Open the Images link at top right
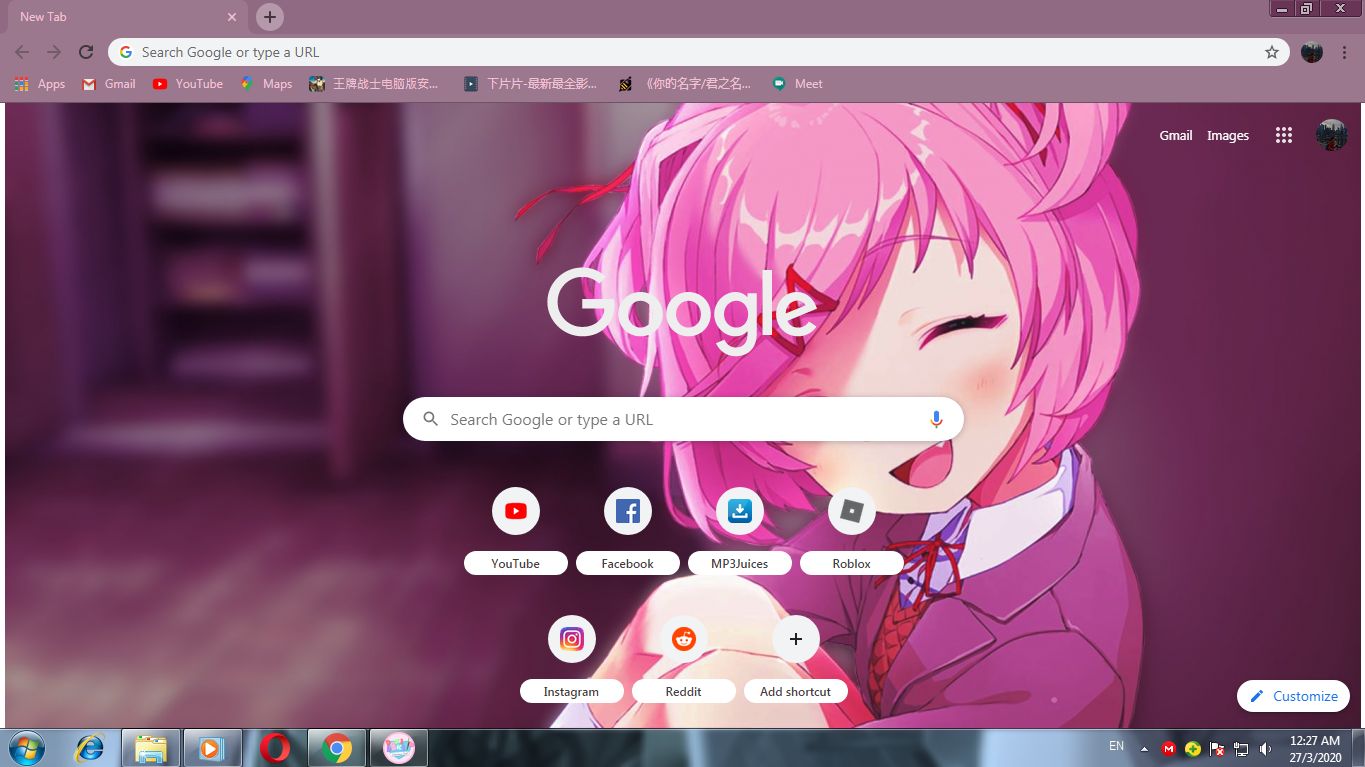This screenshot has width=1365, height=767. [1227, 135]
